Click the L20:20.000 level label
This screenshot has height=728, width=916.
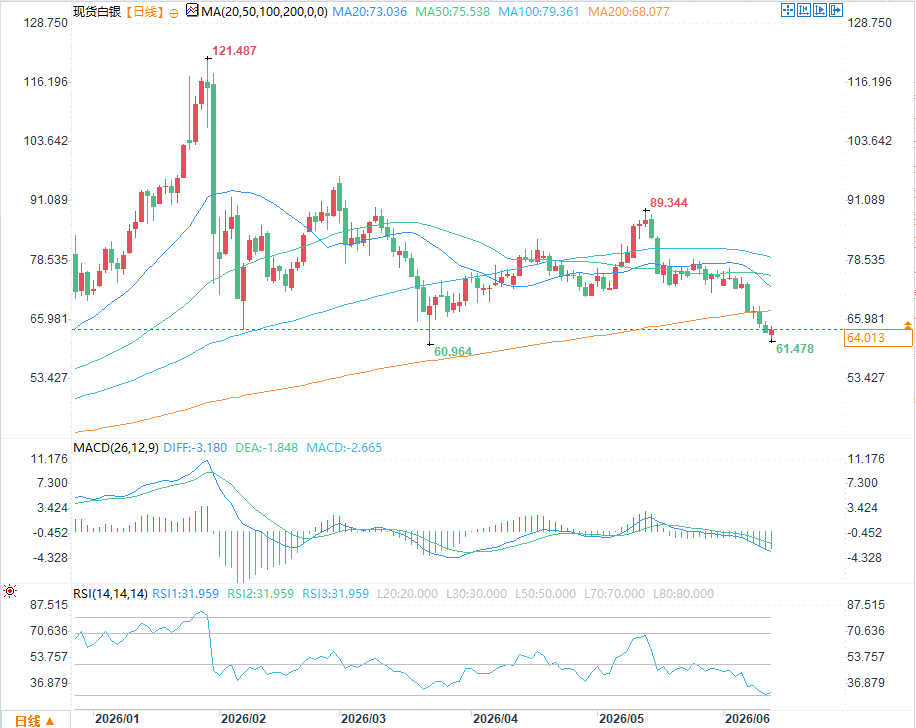click(407, 594)
